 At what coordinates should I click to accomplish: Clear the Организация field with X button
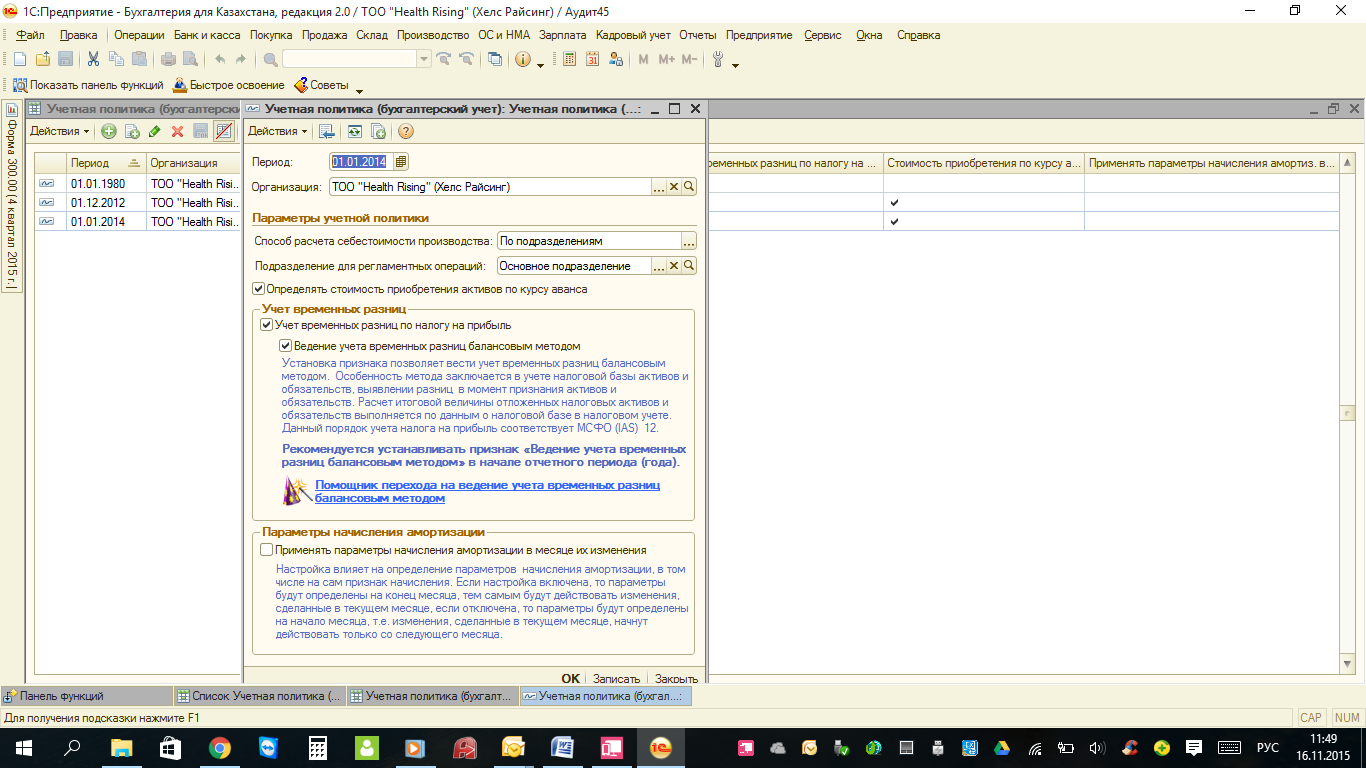[x=674, y=187]
